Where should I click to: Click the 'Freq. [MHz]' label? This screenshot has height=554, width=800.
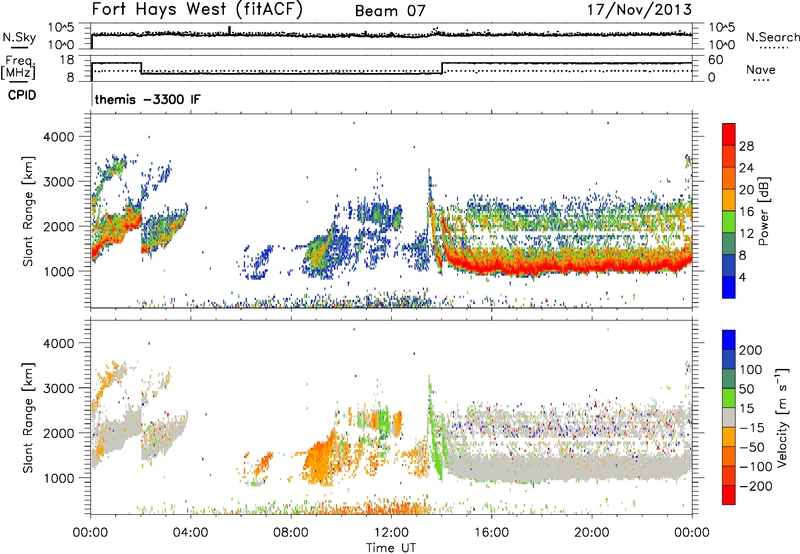click(19, 67)
